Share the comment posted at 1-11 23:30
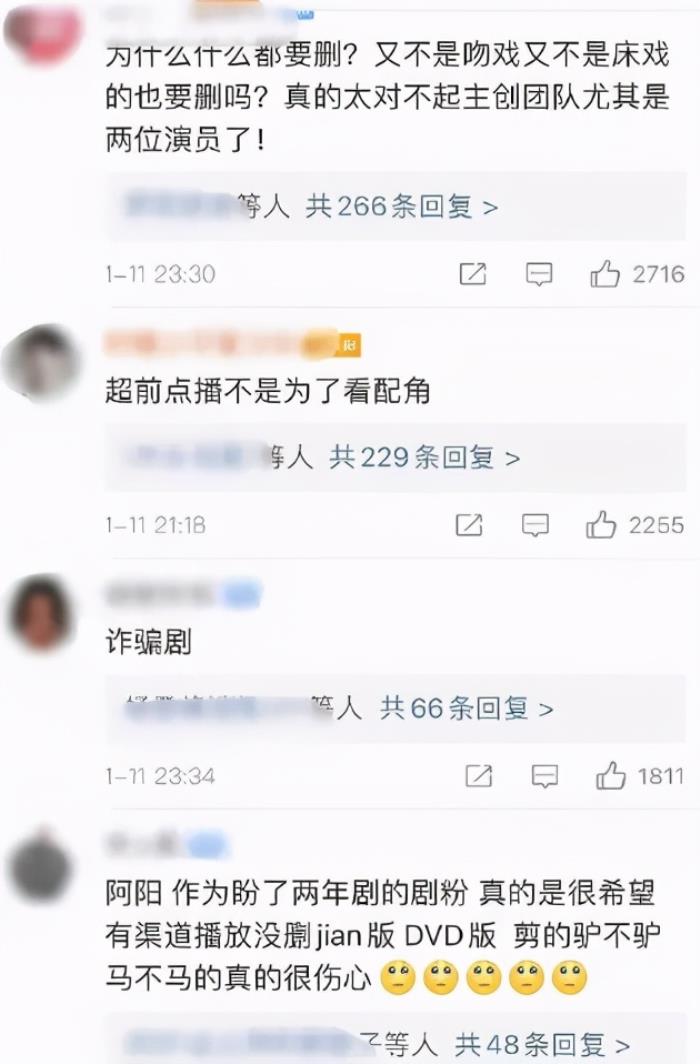 point(473,274)
